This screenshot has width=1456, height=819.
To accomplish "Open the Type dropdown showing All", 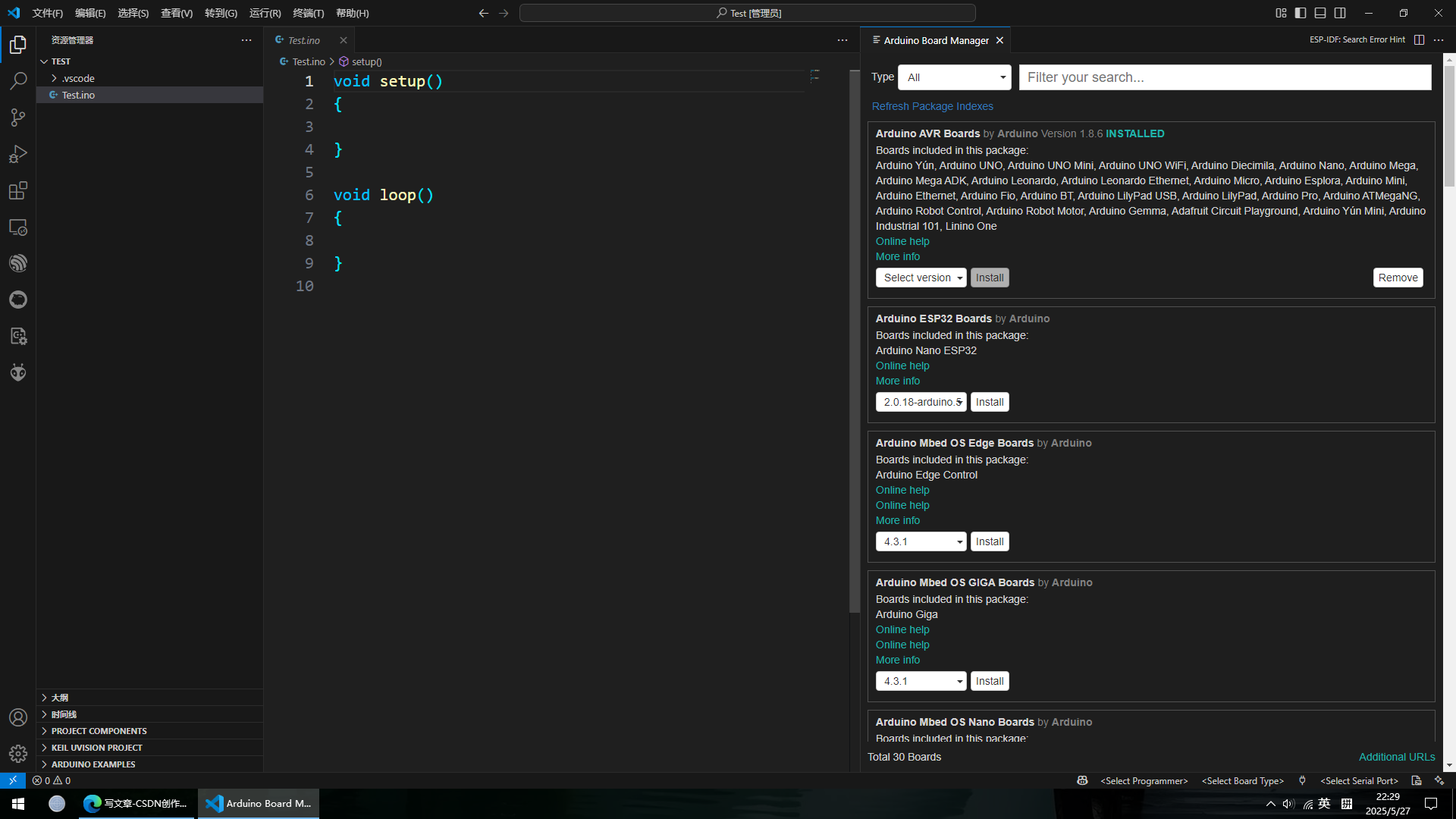I will [955, 77].
